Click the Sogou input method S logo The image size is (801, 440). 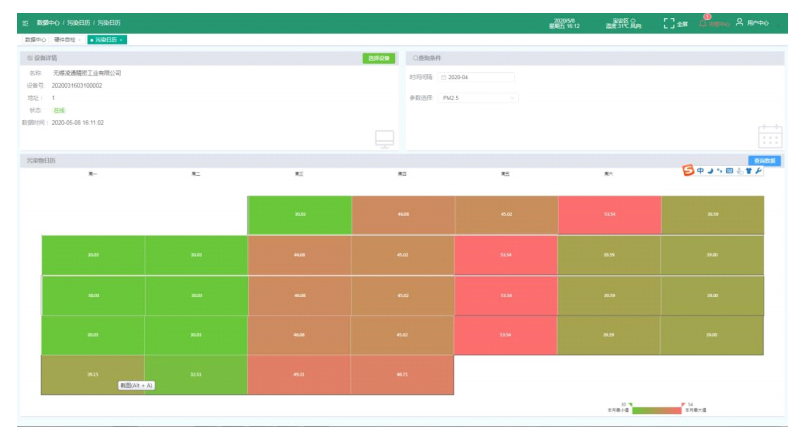click(x=688, y=170)
